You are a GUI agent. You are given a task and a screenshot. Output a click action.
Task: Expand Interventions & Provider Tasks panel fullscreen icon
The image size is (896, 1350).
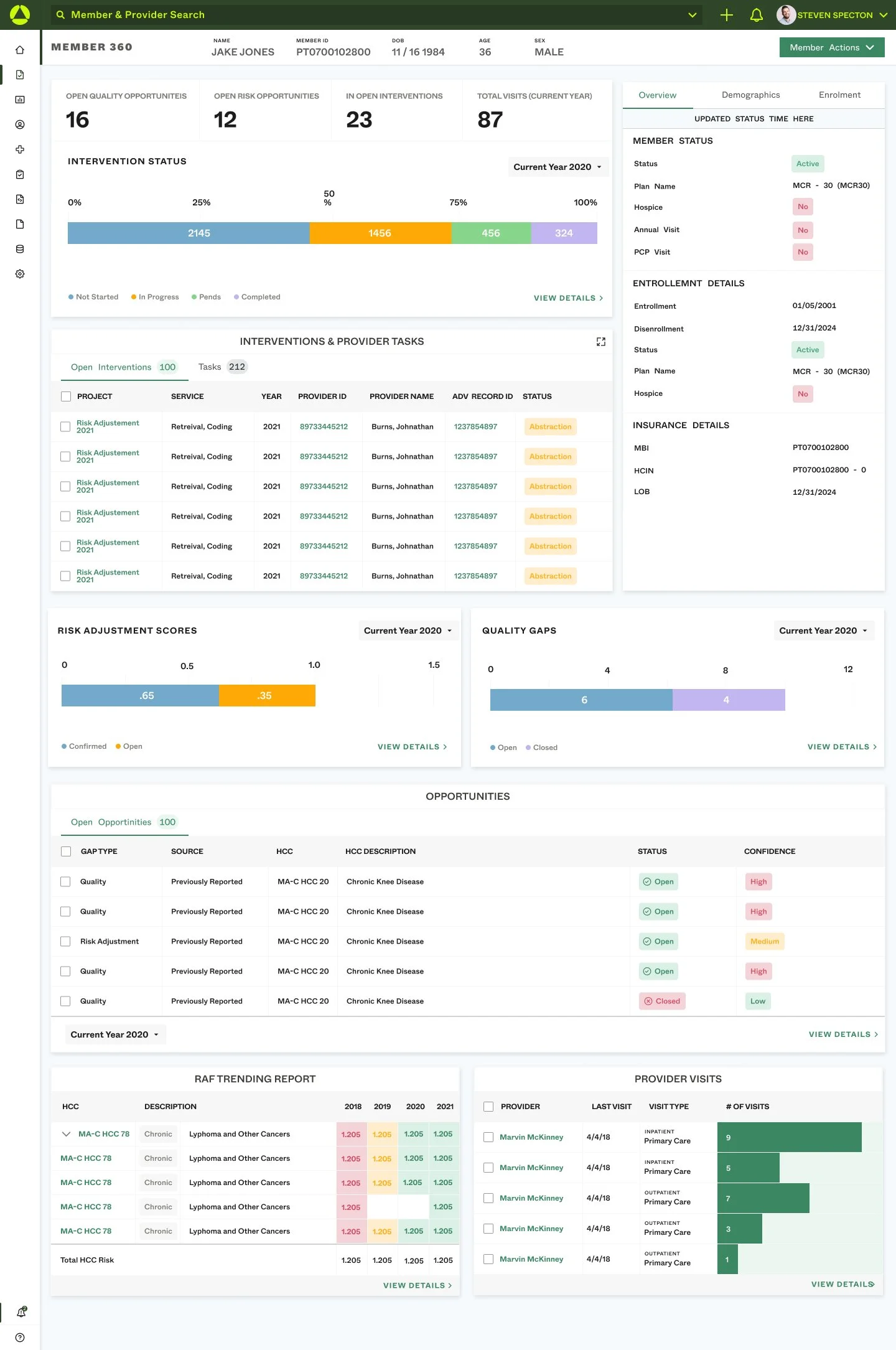pyautogui.click(x=600, y=342)
